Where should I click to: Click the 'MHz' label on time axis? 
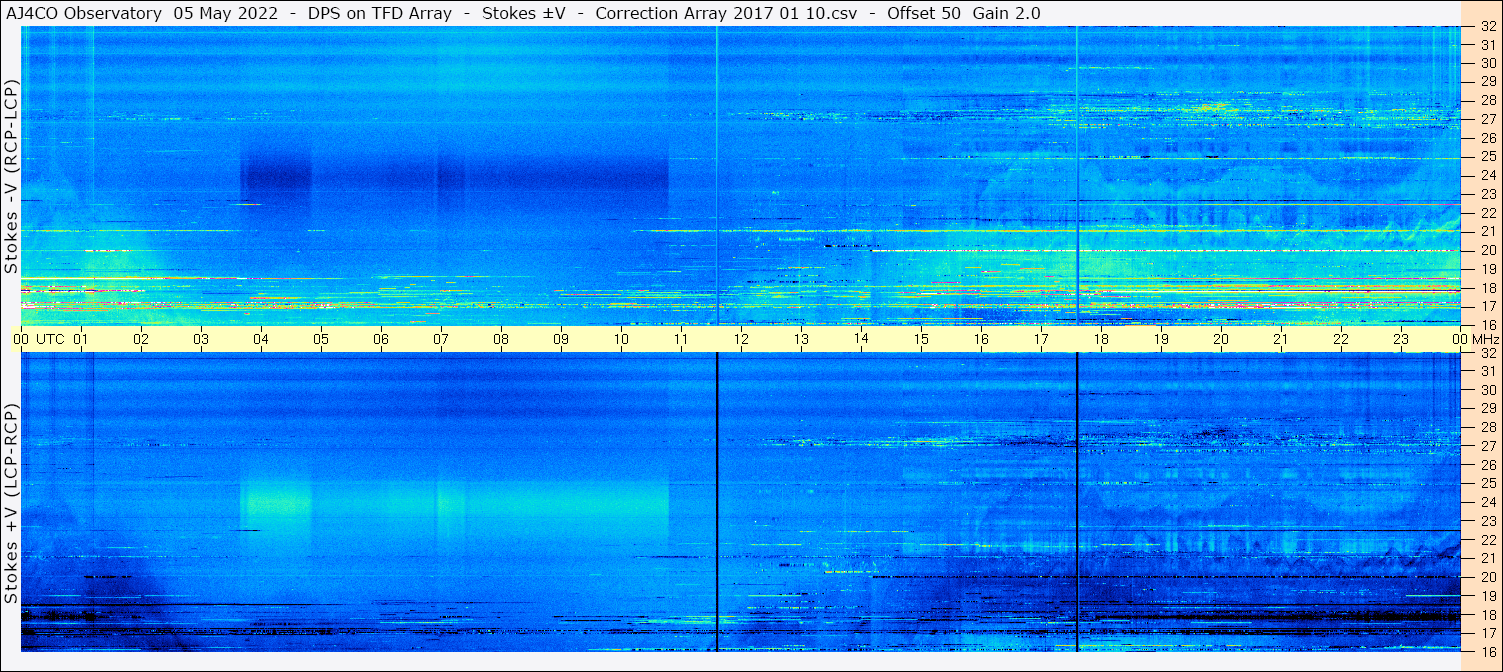point(1485,339)
